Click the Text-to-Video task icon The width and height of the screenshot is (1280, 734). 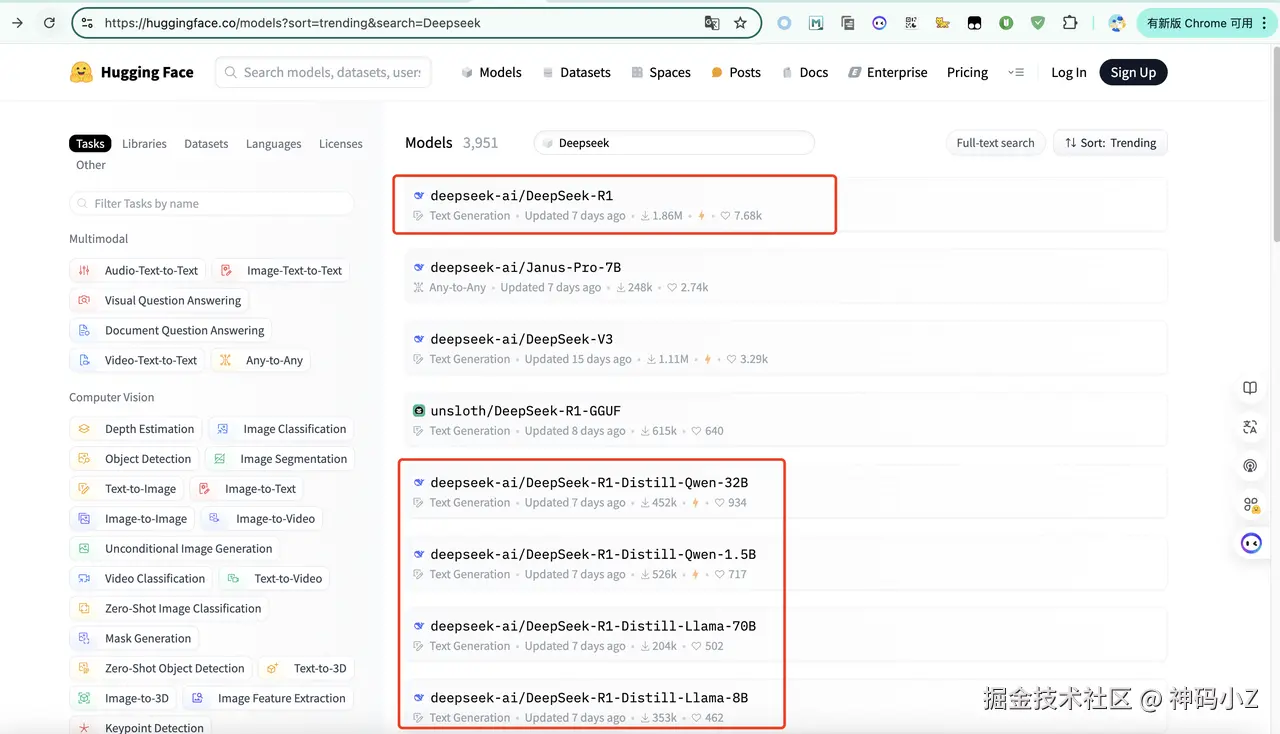[x=233, y=578]
